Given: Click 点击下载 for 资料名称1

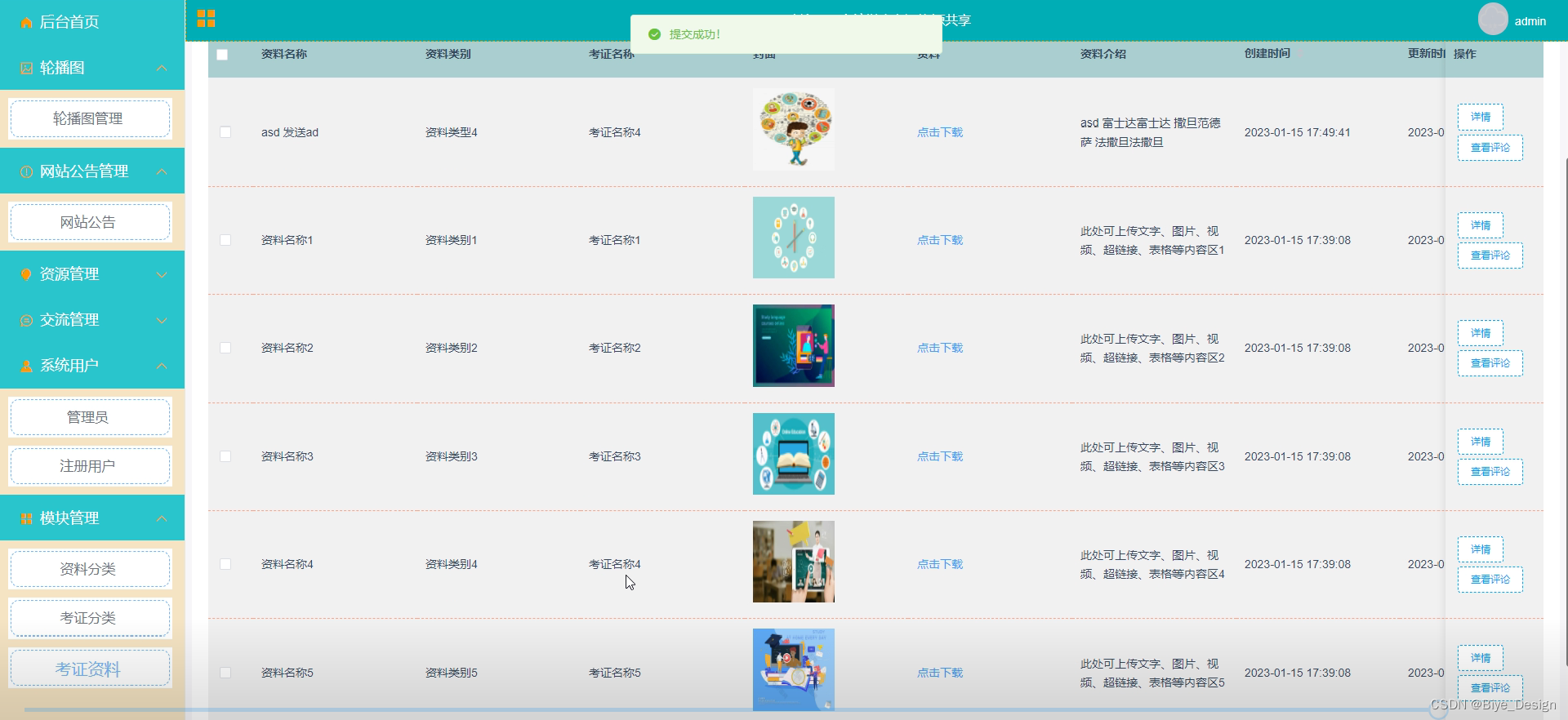Looking at the screenshot, I should click(940, 240).
